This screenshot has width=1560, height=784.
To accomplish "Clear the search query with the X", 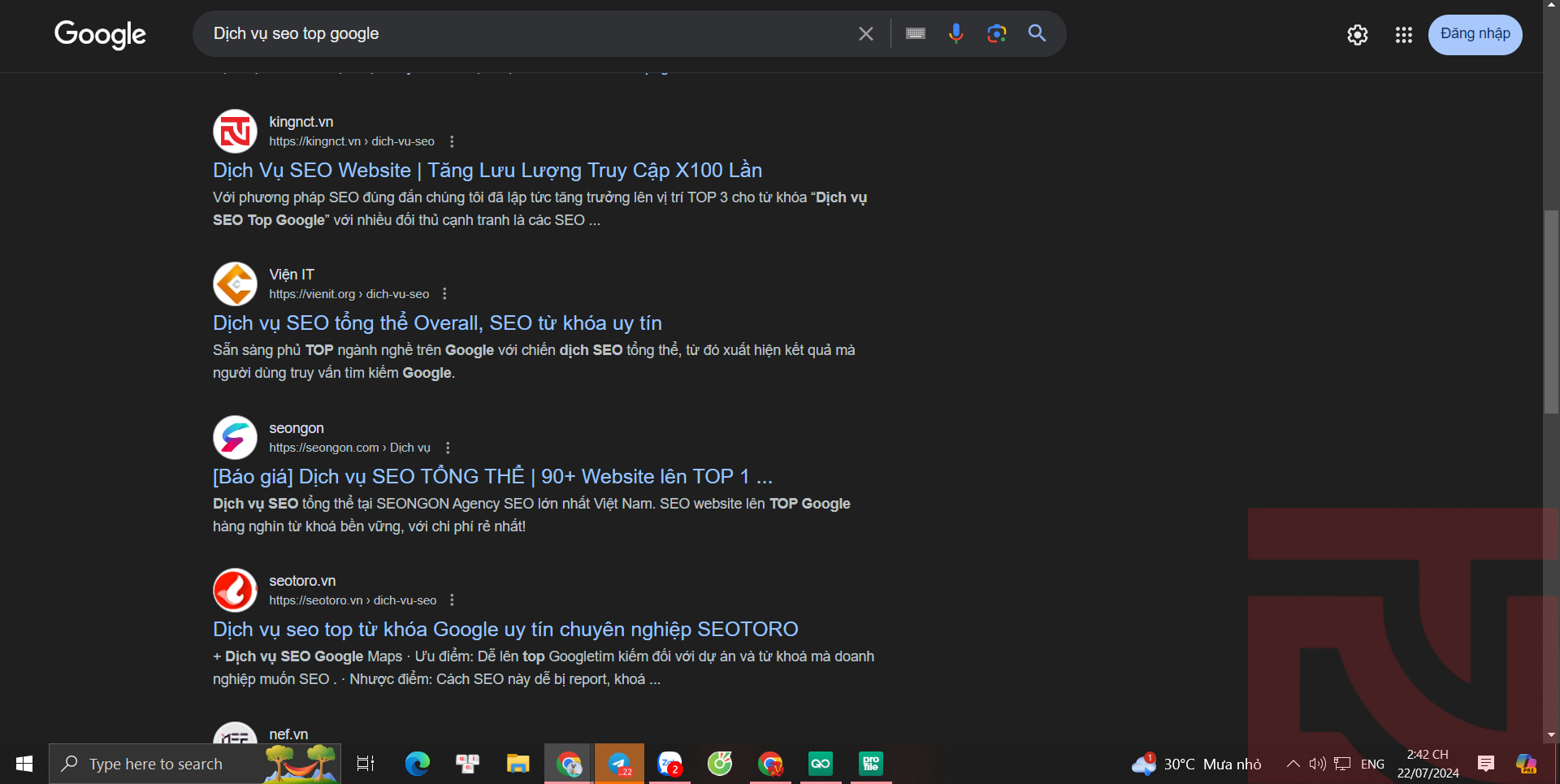I will (x=866, y=33).
